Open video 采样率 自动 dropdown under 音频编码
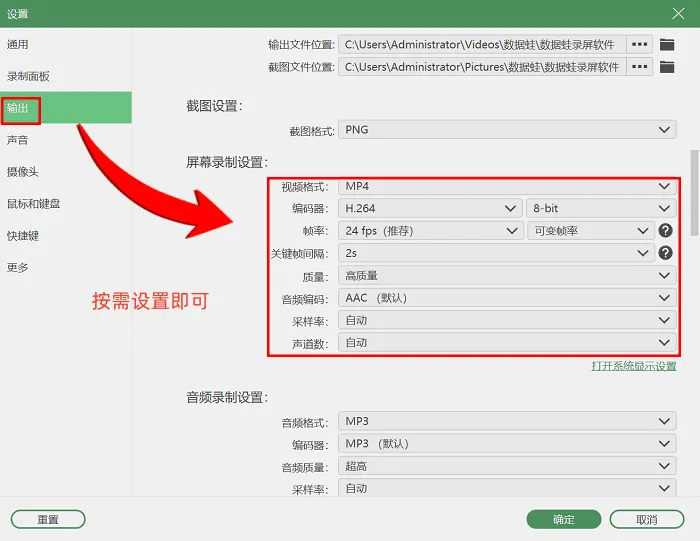Screen dimensions: 700x541 [x=507, y=320]
